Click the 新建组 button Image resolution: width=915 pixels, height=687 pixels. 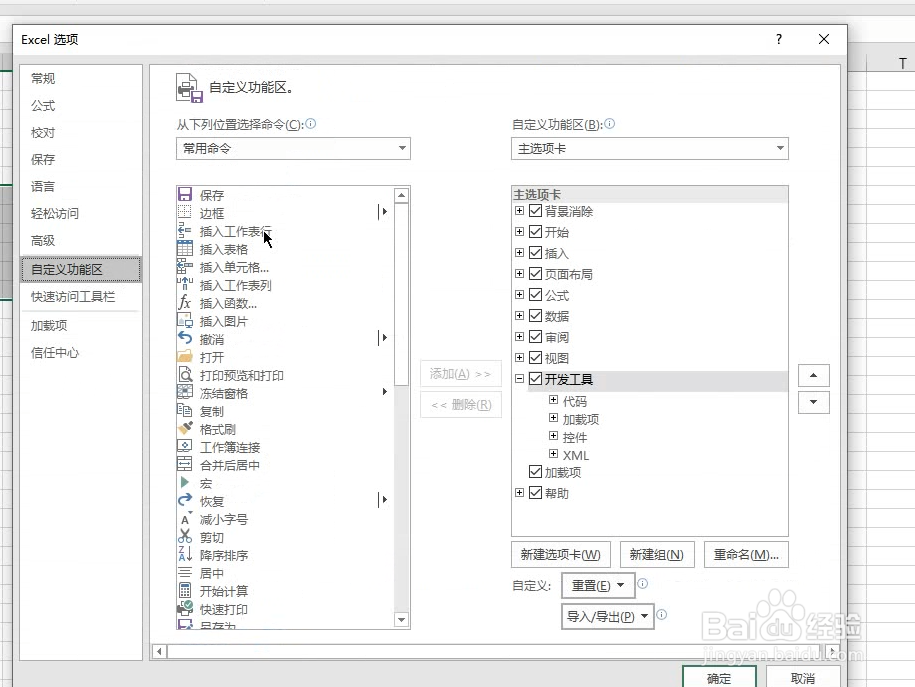(656, 555)
